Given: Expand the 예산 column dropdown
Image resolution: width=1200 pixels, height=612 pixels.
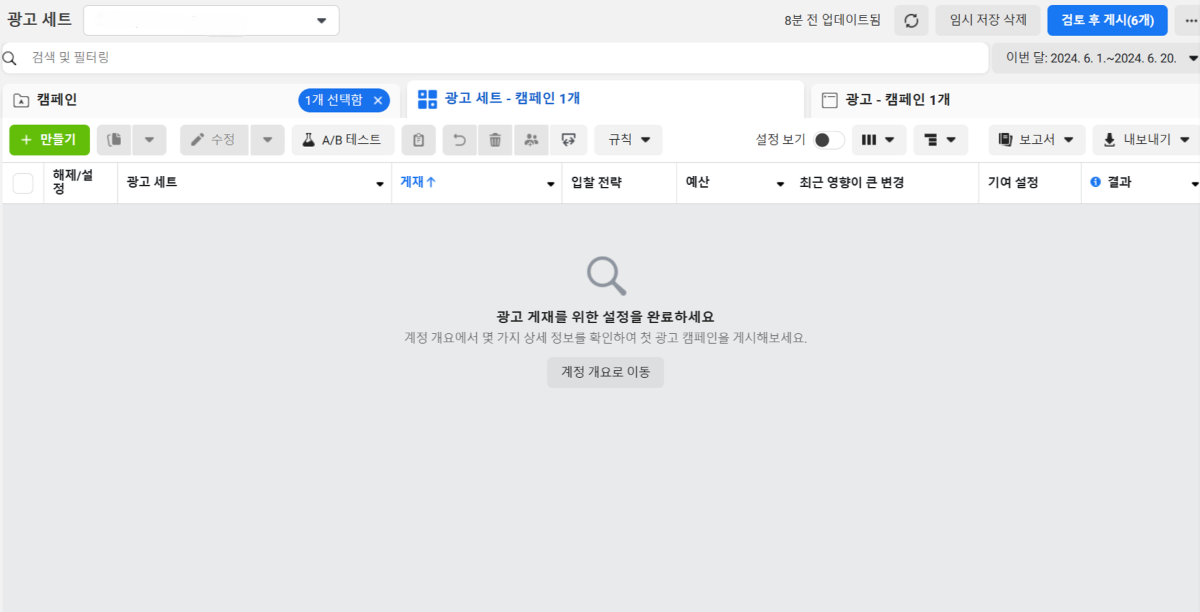Looking at the screenshot, I should click(779, 182).
